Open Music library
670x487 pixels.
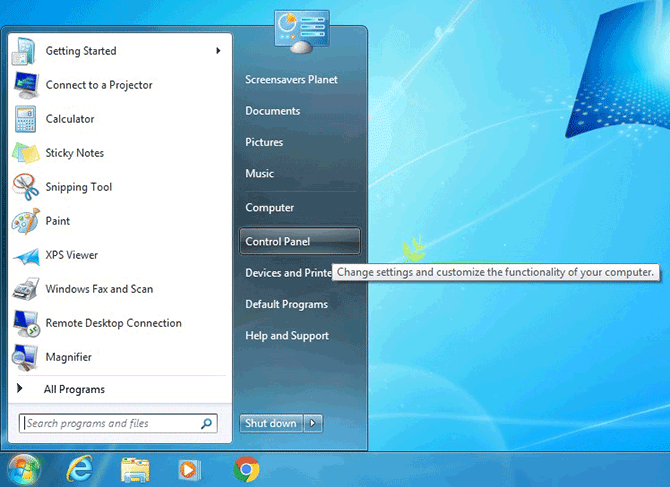click(x=259, y=173)
